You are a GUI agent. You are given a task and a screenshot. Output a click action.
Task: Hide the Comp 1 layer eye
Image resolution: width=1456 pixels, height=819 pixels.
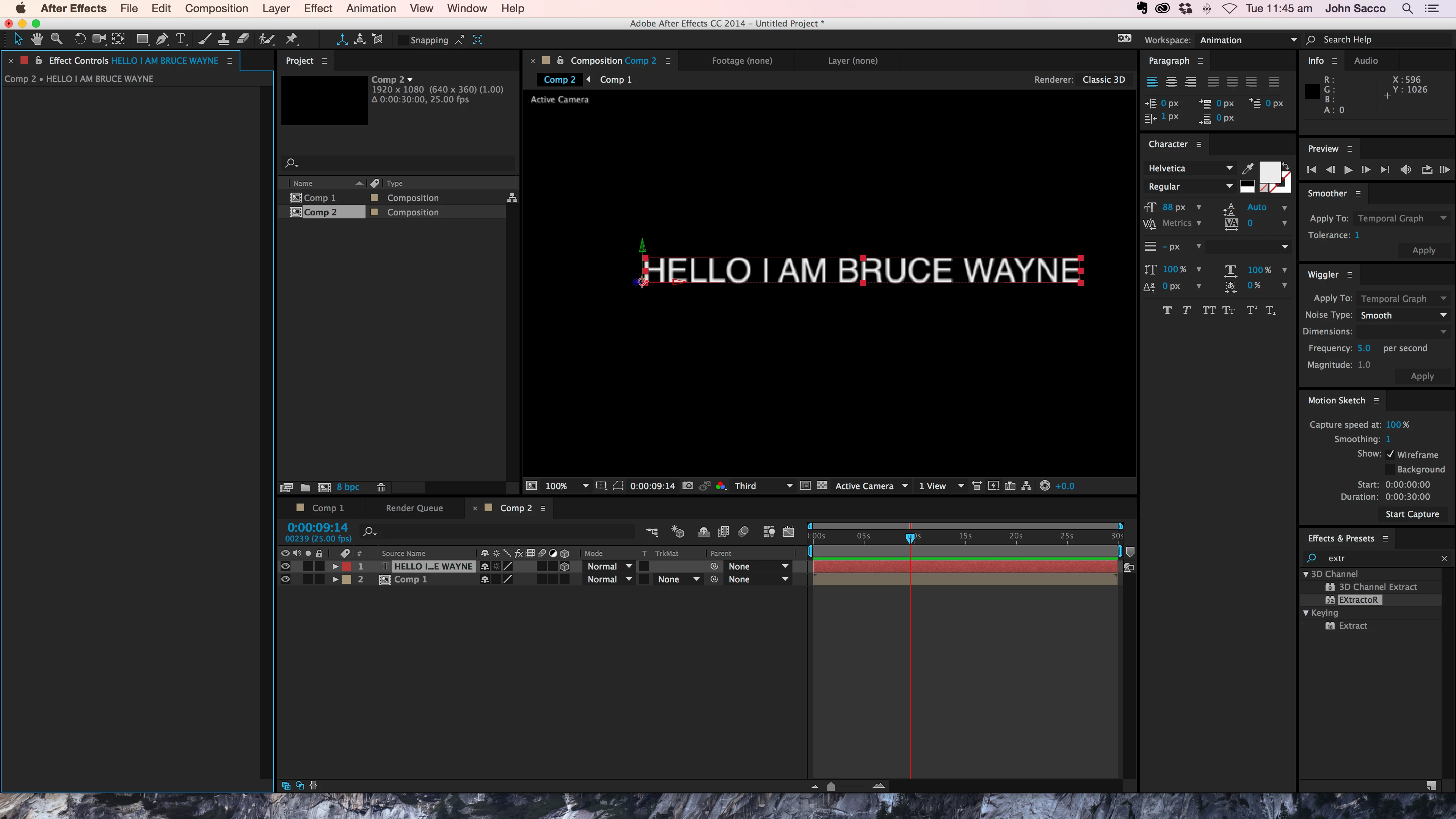click(286, 579)
